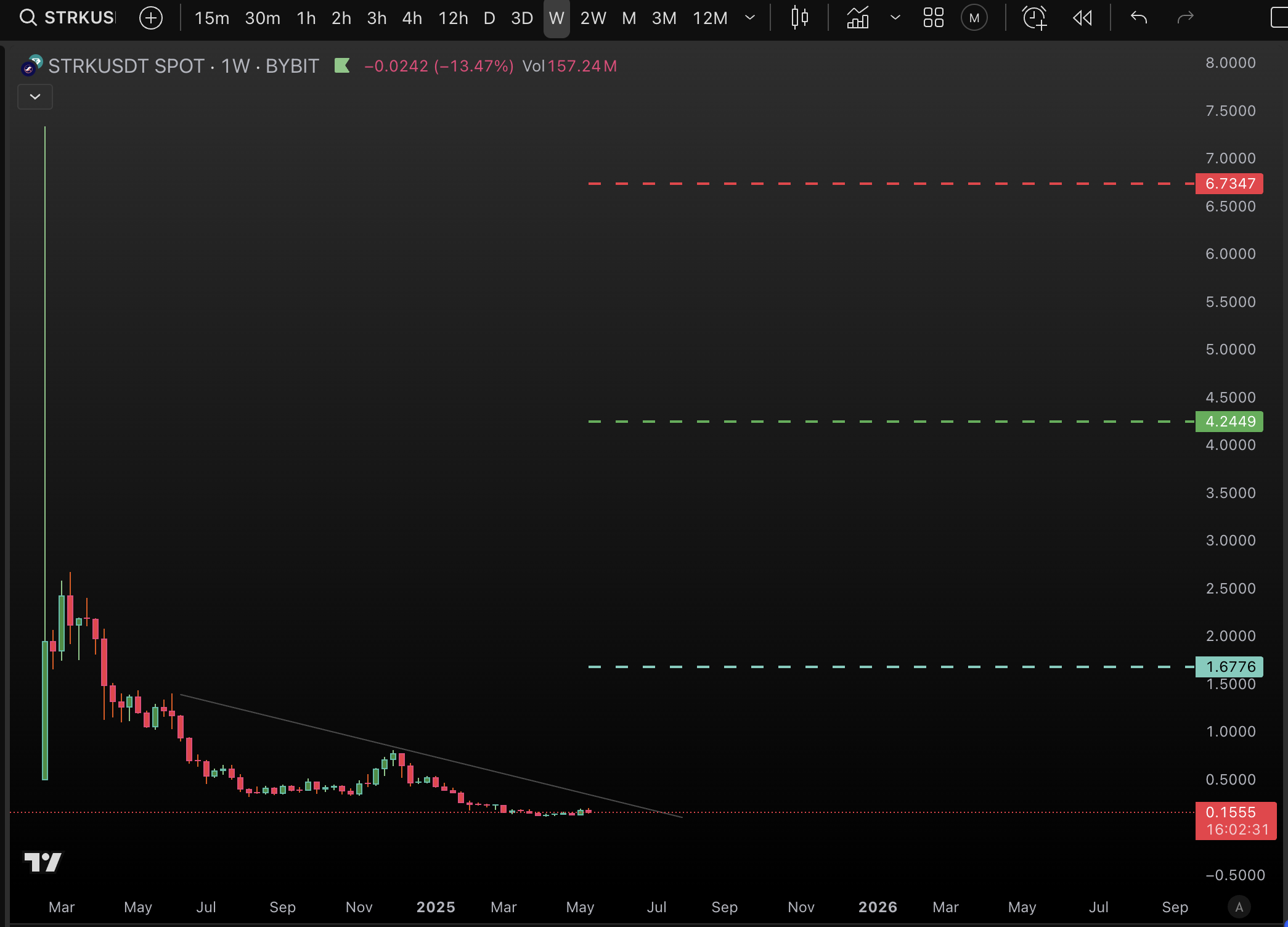Select the green 4.2449 price label
Screen dimensions: 1288x927
point(1229,422)
